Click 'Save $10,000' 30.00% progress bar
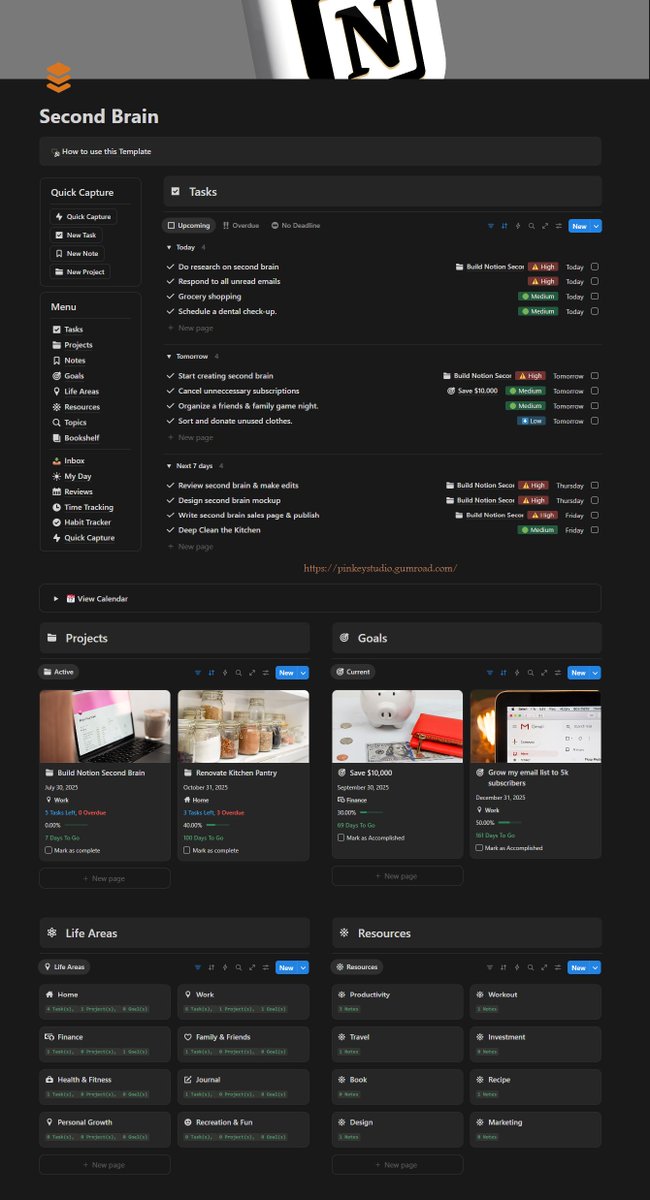 (x=371, y=813)
